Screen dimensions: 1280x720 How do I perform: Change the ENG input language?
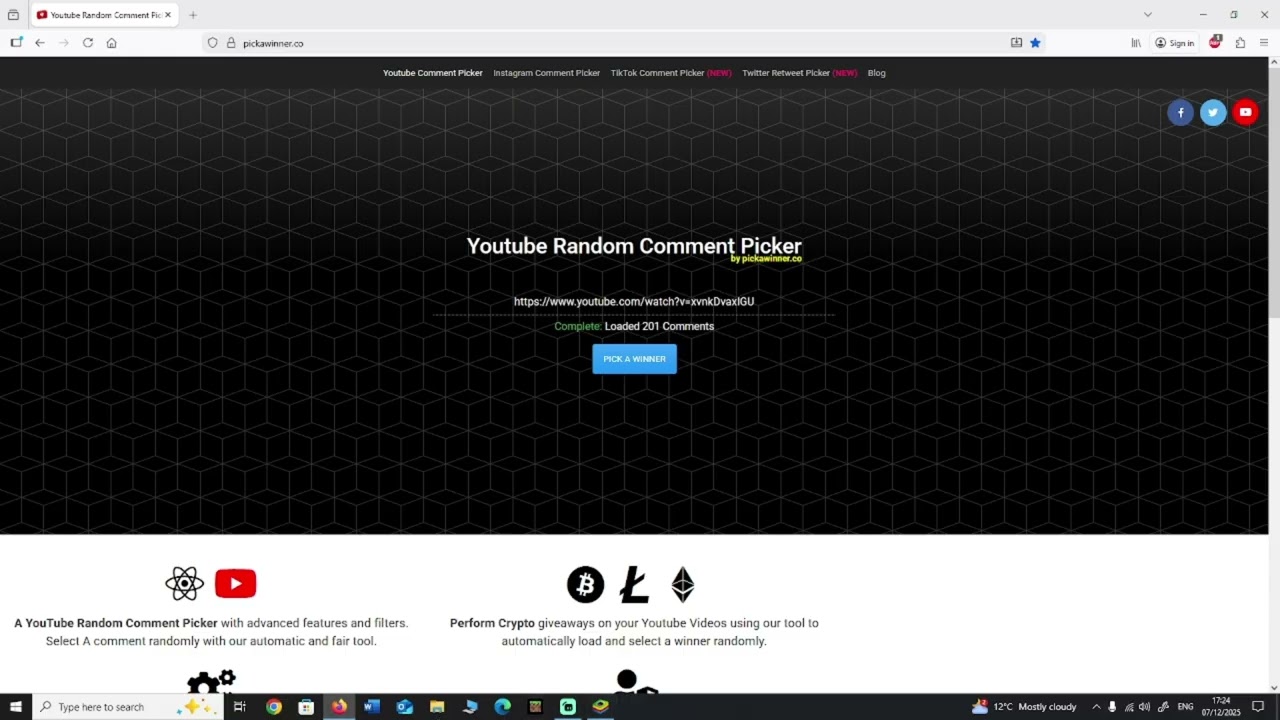click(x=1186, y=707)
